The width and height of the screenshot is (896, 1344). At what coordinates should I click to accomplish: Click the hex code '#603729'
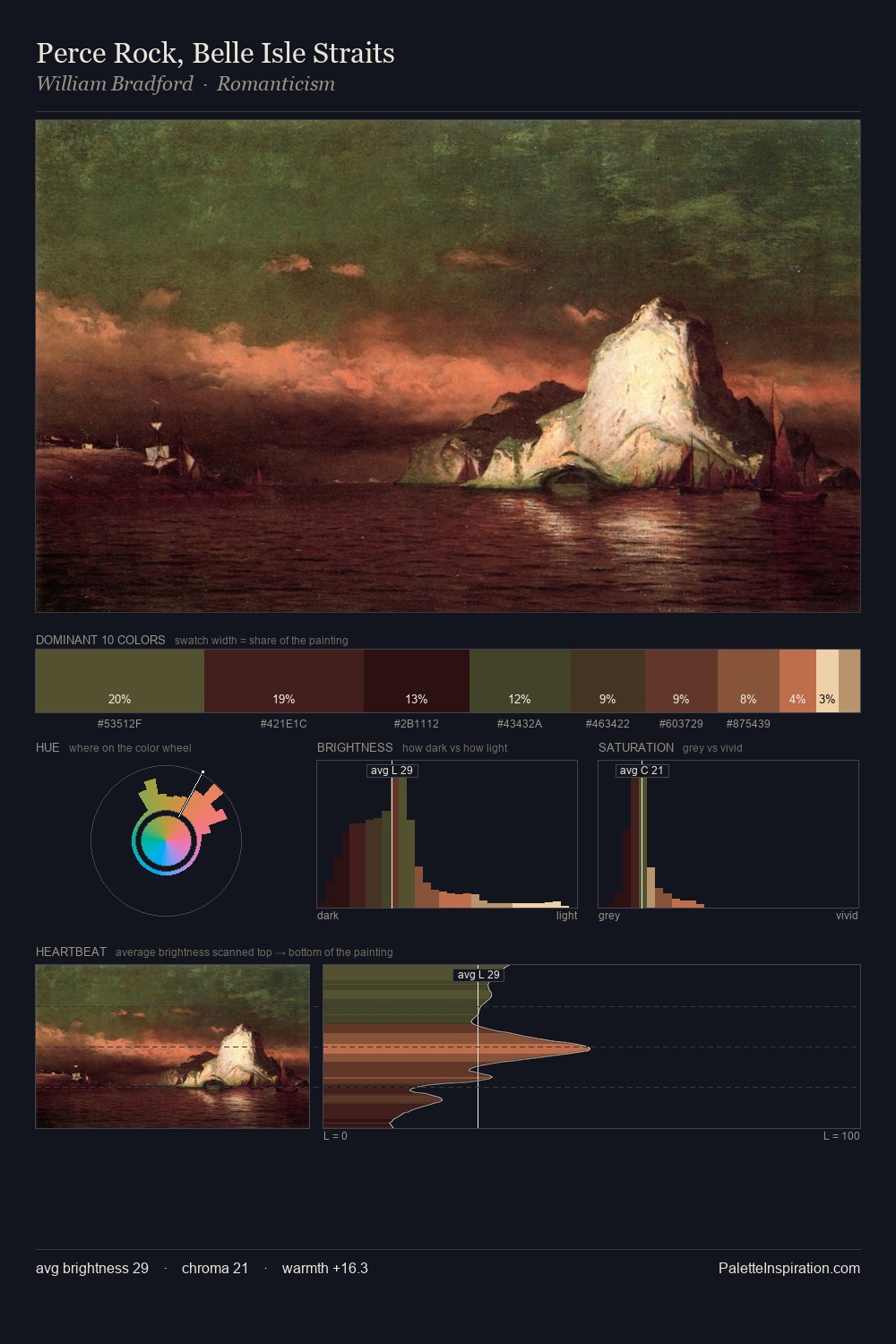tap(681, 723)
